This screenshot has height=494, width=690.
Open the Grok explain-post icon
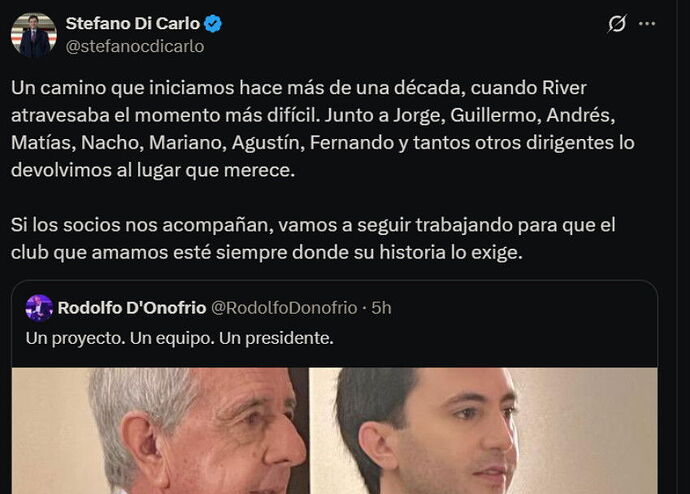tap(617, 23)
